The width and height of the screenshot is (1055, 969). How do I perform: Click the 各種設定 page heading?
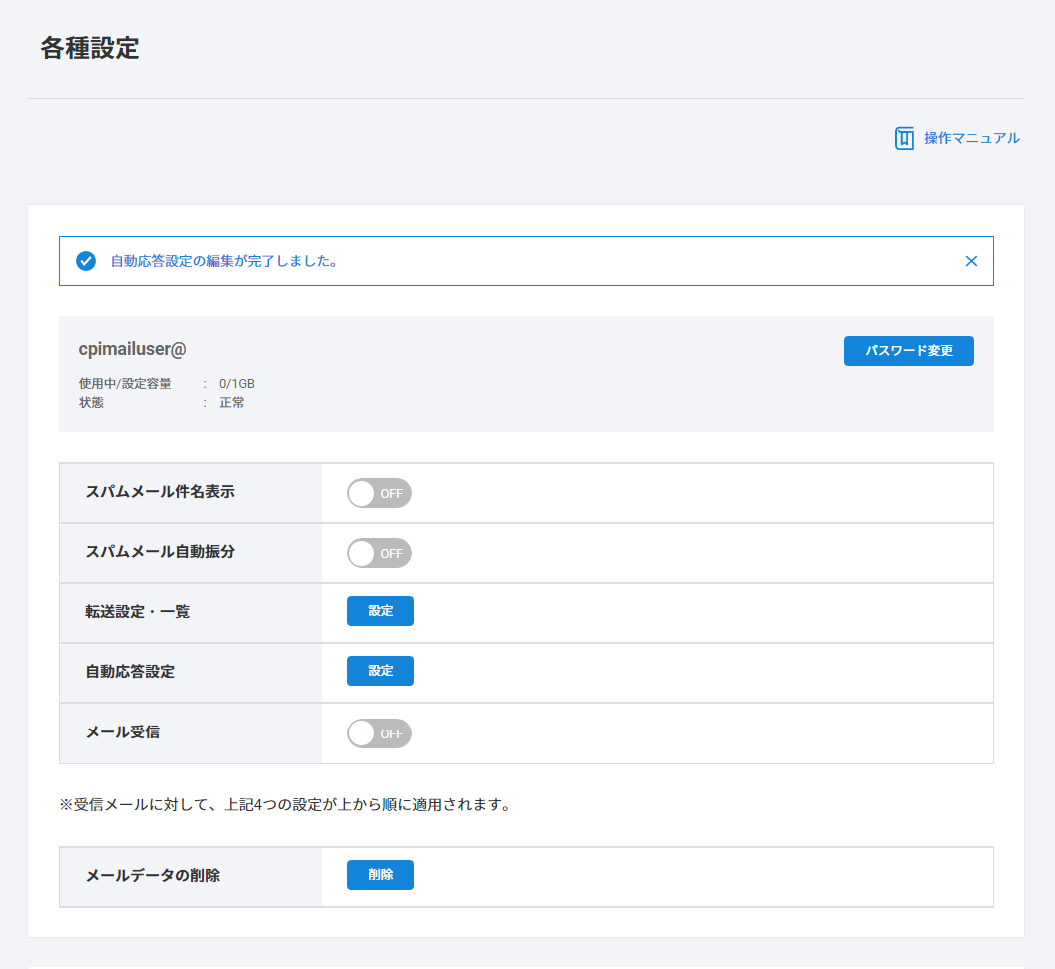click(x=90, y=48)
